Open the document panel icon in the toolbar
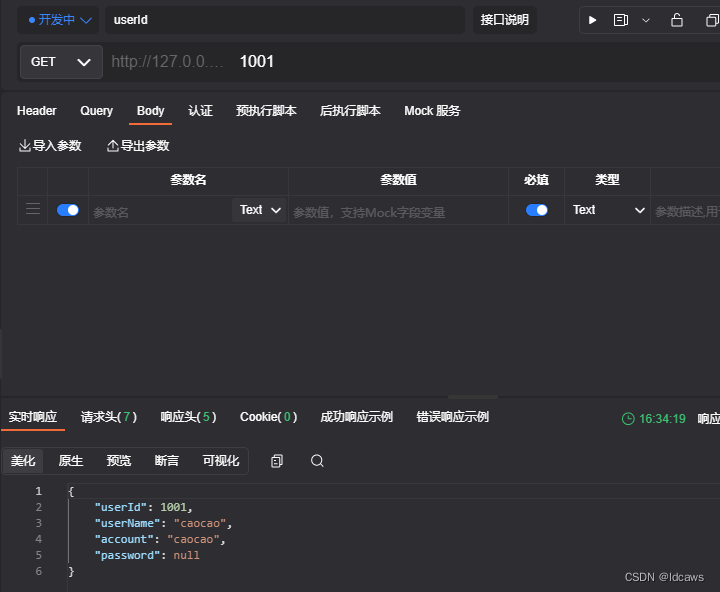Viewport: 720px width, 592px height. pyautogui.click(x=620, y=20)
